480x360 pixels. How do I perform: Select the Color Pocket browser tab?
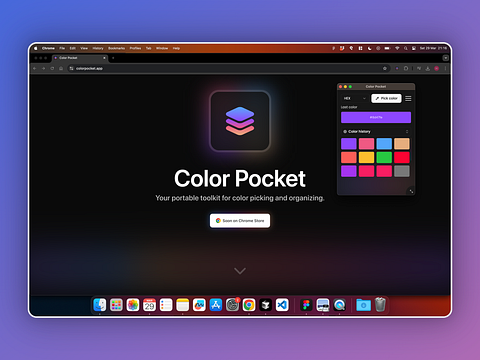[x=80, y=58]
